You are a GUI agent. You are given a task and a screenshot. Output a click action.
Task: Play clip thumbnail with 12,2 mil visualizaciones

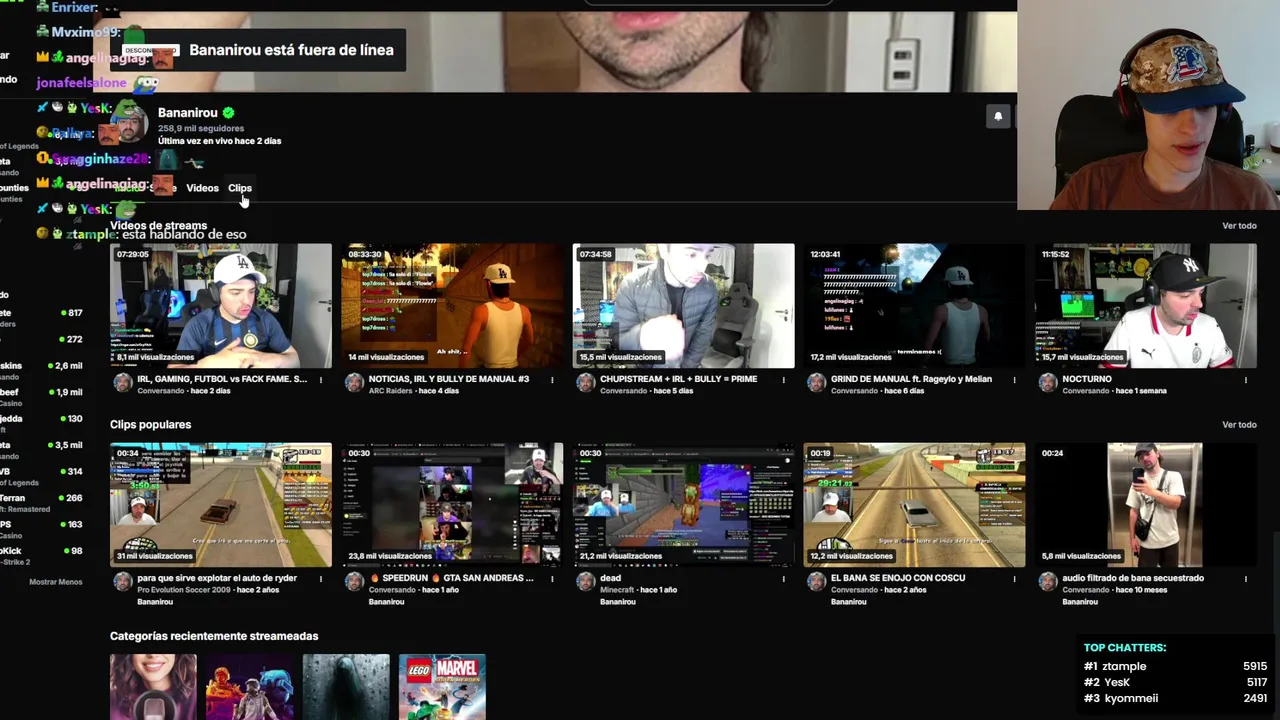tap(914, 505)
